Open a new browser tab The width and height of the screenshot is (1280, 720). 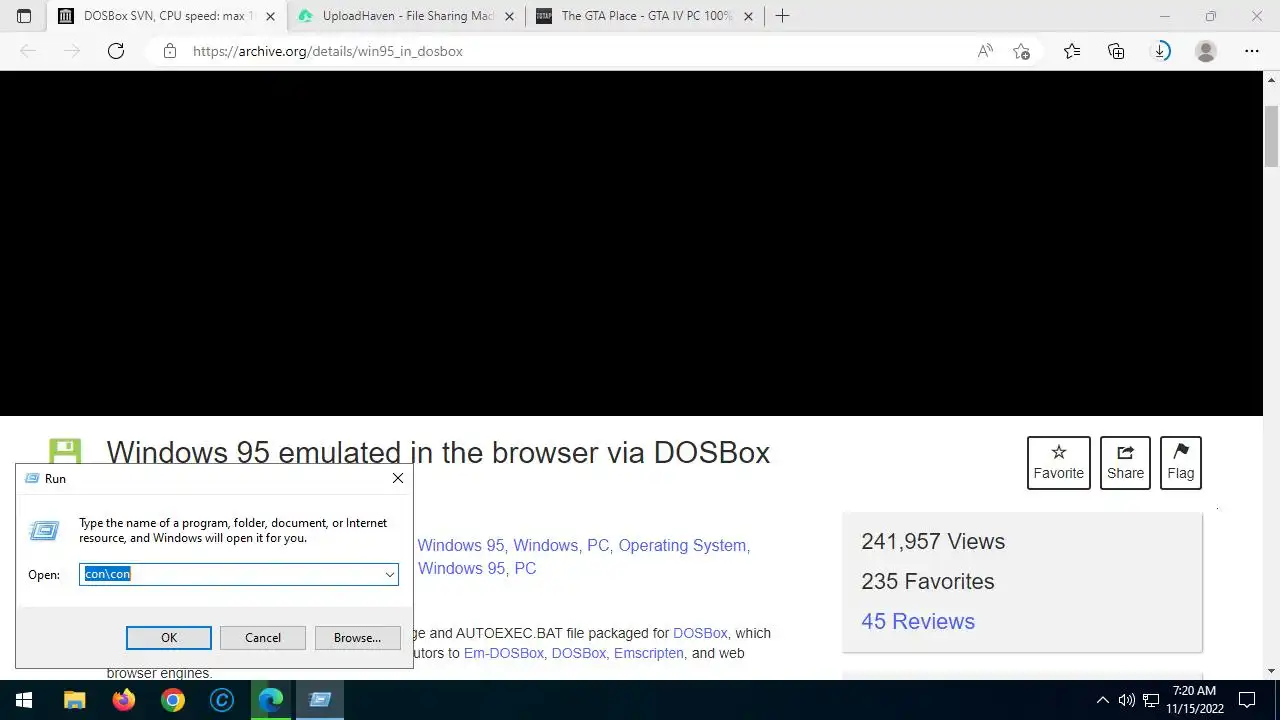[x=782, y=16]
